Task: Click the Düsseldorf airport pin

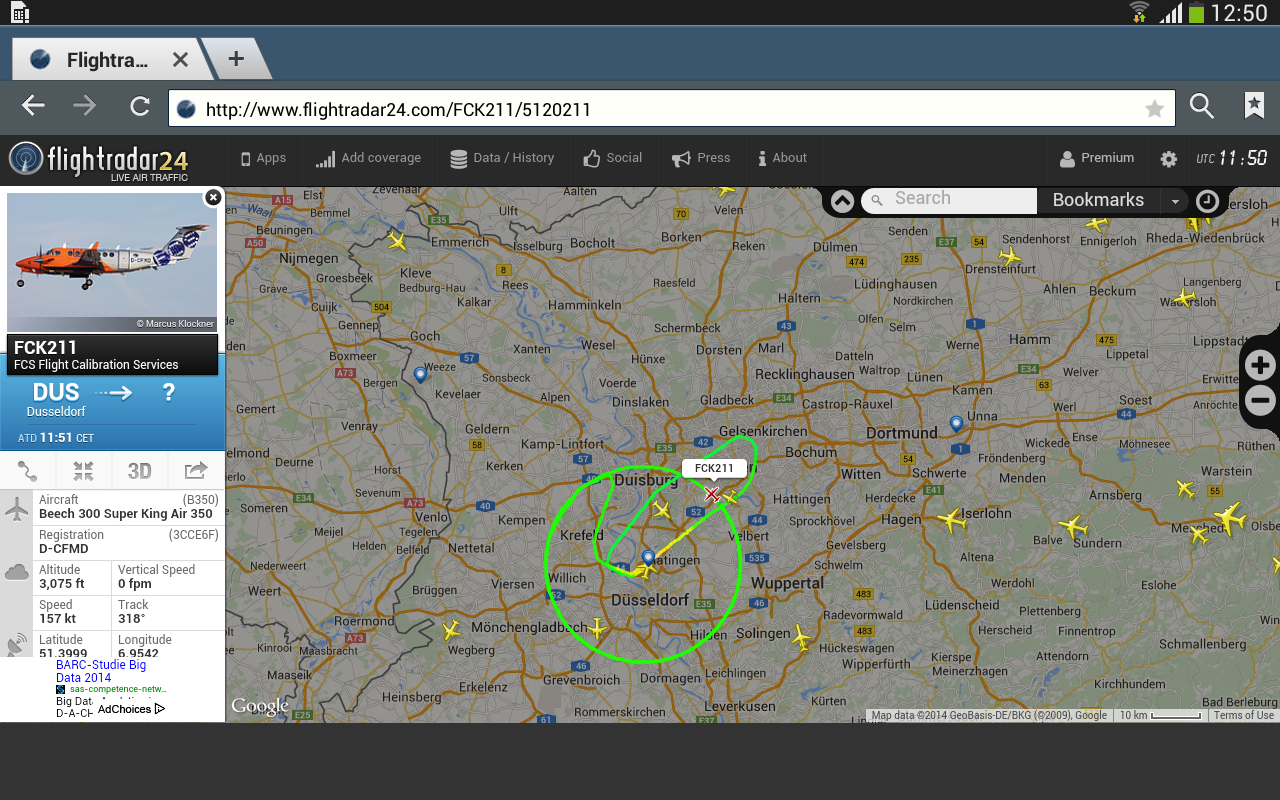Action: [648, 557]
